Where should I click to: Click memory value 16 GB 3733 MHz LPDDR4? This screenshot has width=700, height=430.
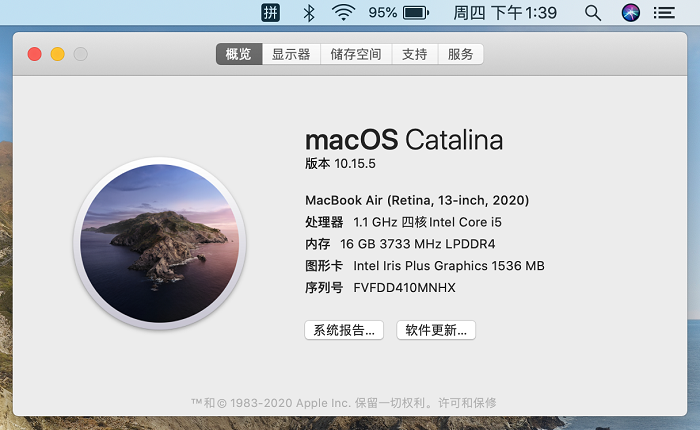click(x=417, y=244)
